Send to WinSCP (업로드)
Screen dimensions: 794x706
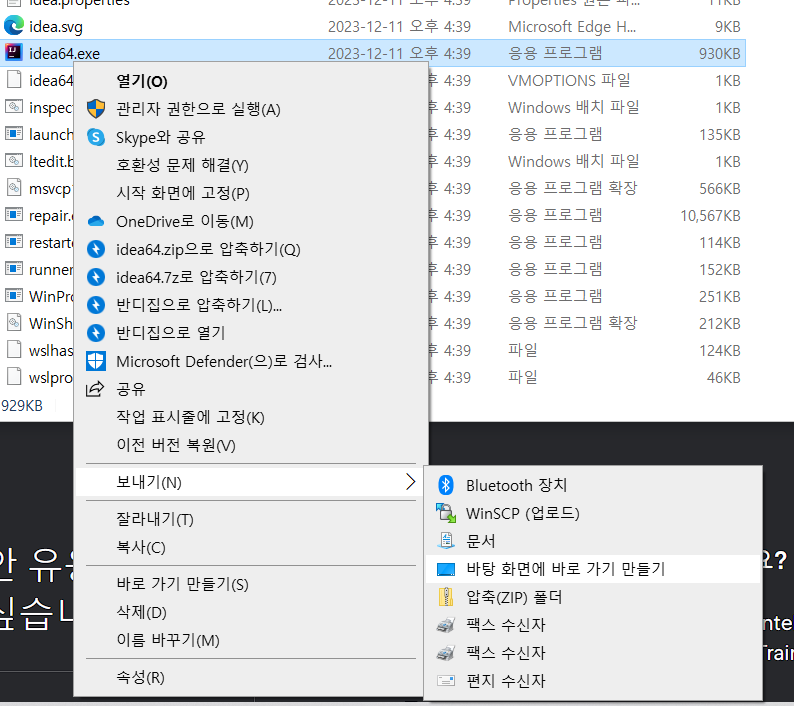(x=523, y=513)
